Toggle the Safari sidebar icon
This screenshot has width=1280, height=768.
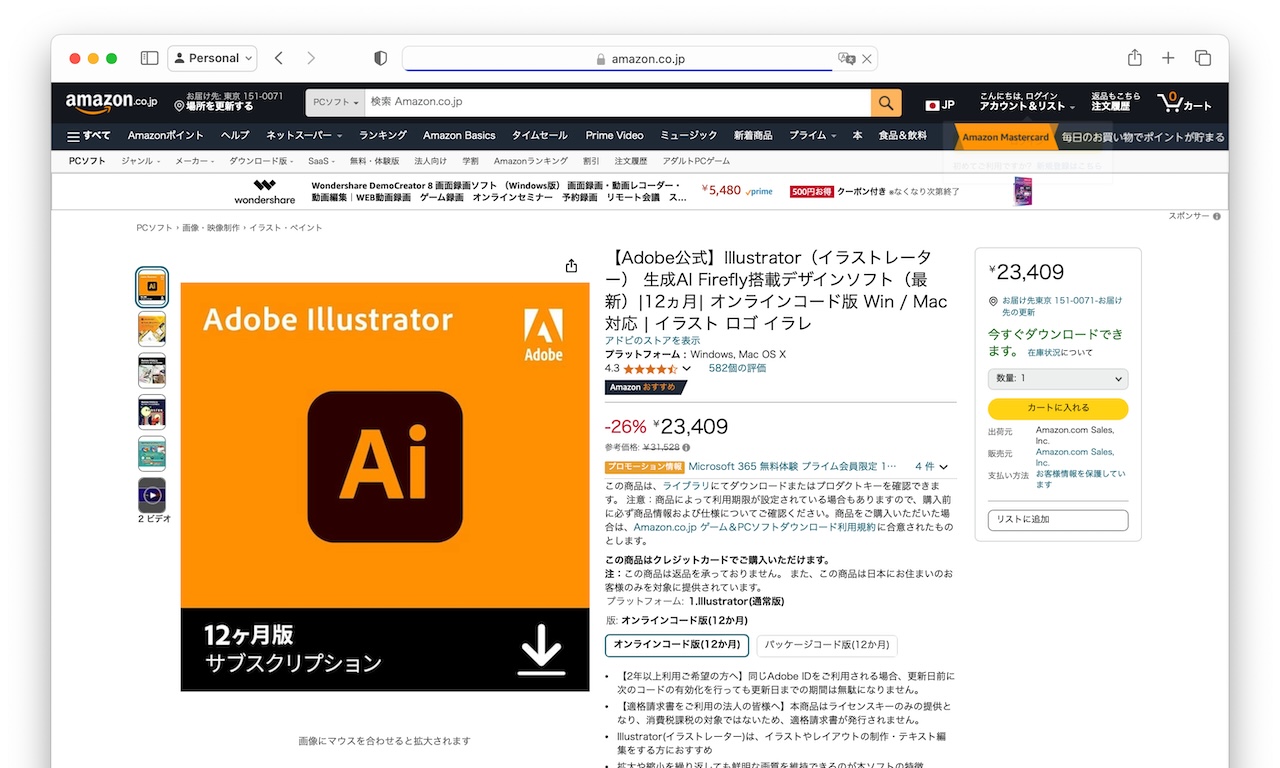(x=149, y=58)
